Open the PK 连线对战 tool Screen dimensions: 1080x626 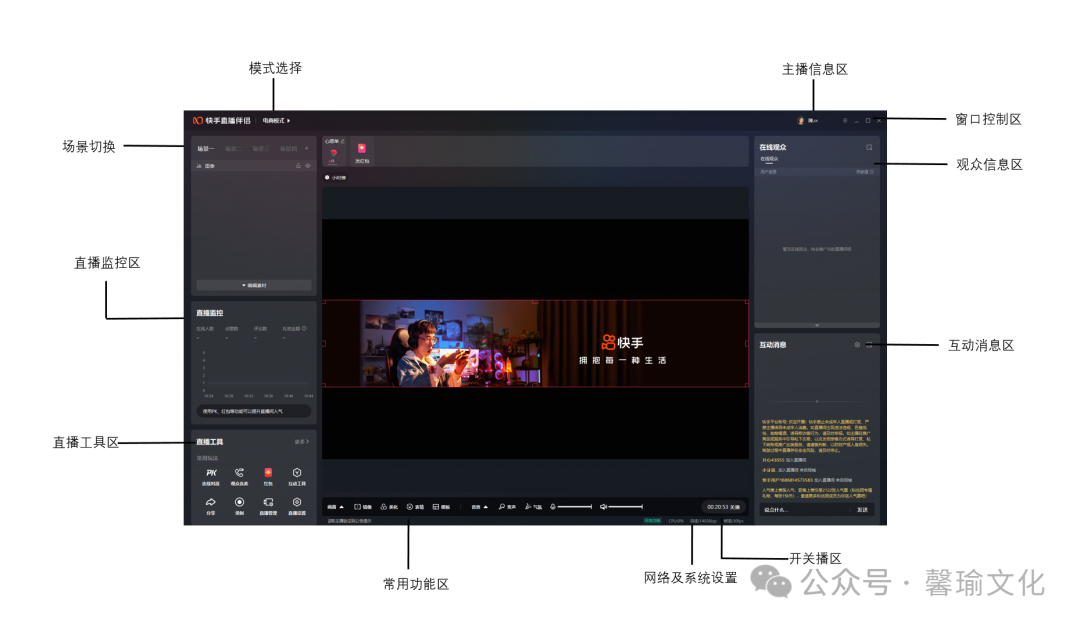211,474
